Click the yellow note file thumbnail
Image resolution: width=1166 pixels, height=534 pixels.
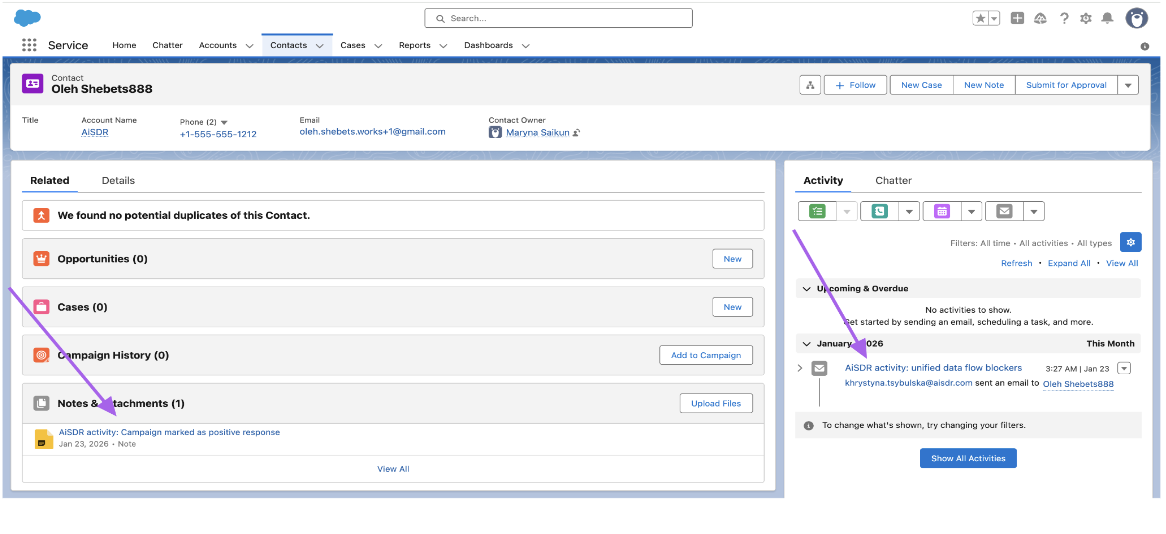44,439
